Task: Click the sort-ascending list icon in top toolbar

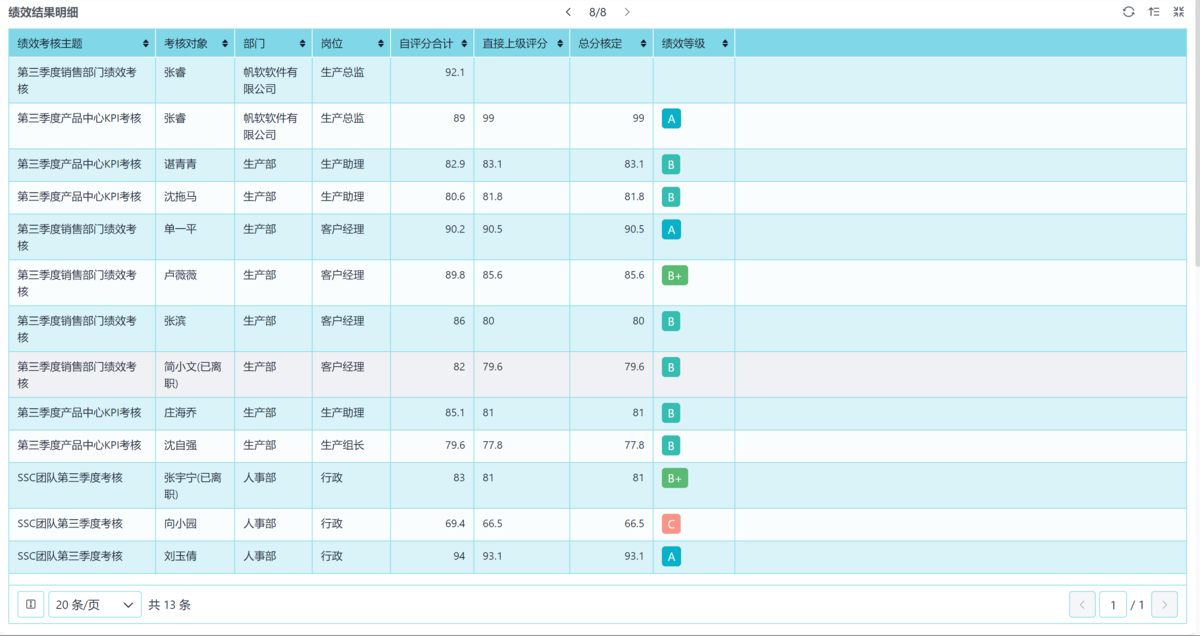Action: [x=1154, y=12]
